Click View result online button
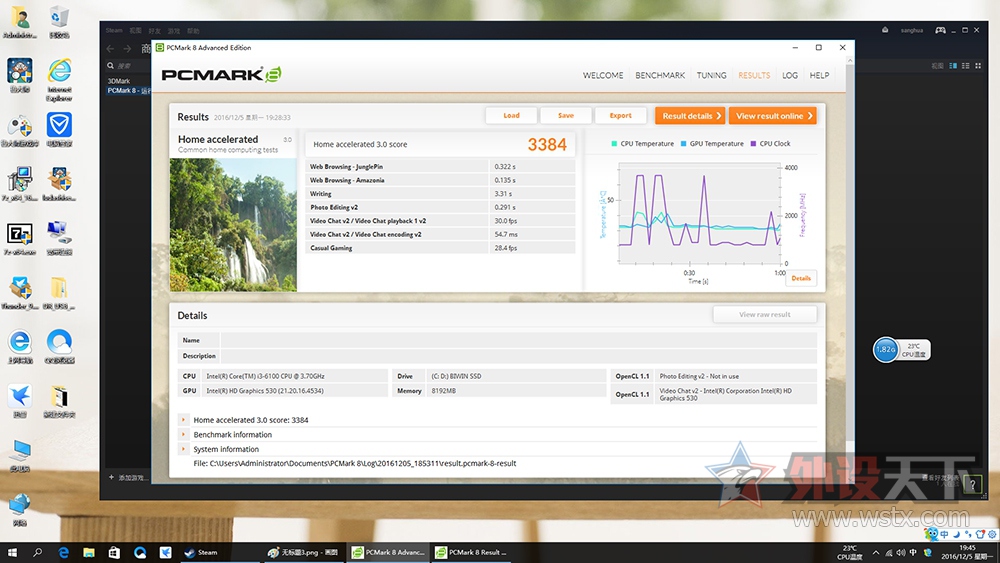 click(x=773, y=115)
